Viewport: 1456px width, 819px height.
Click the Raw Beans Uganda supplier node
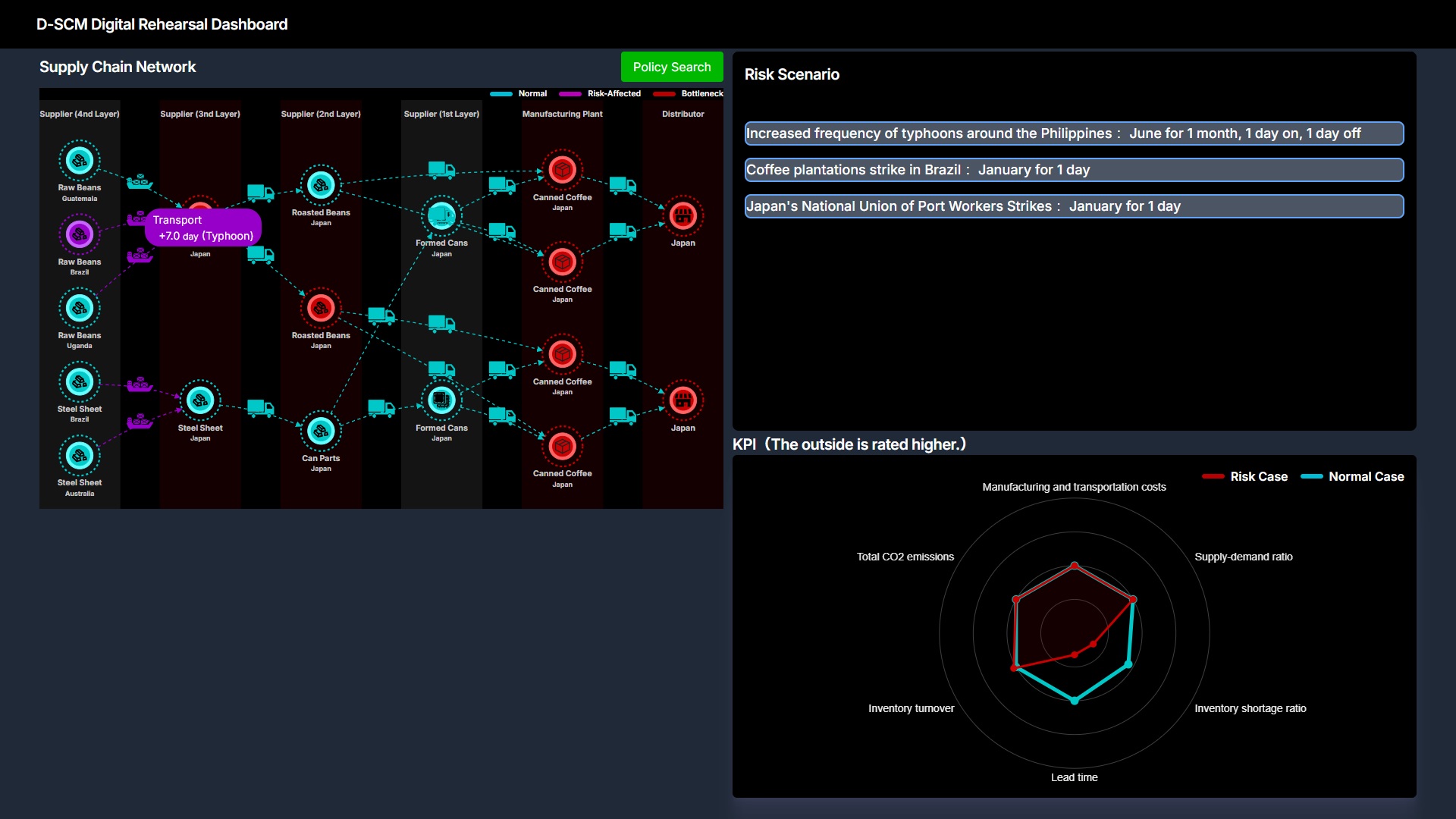(80, 308)
